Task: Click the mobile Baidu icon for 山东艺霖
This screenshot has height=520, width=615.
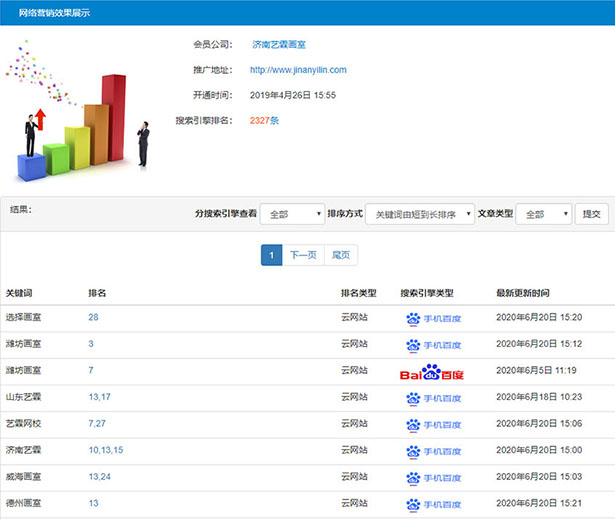Action: 433,397
